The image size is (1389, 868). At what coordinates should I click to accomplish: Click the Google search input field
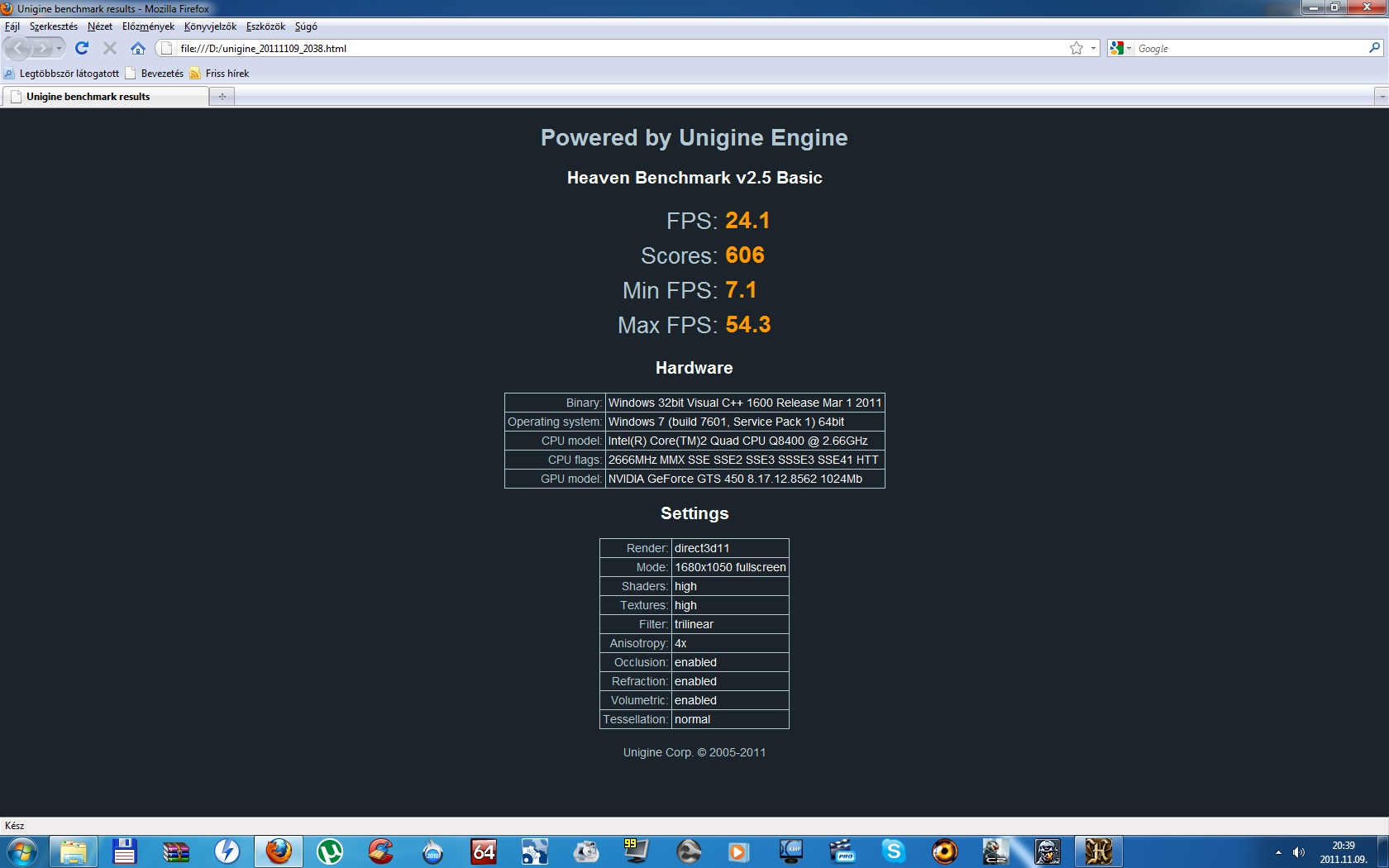point(1250,48)
